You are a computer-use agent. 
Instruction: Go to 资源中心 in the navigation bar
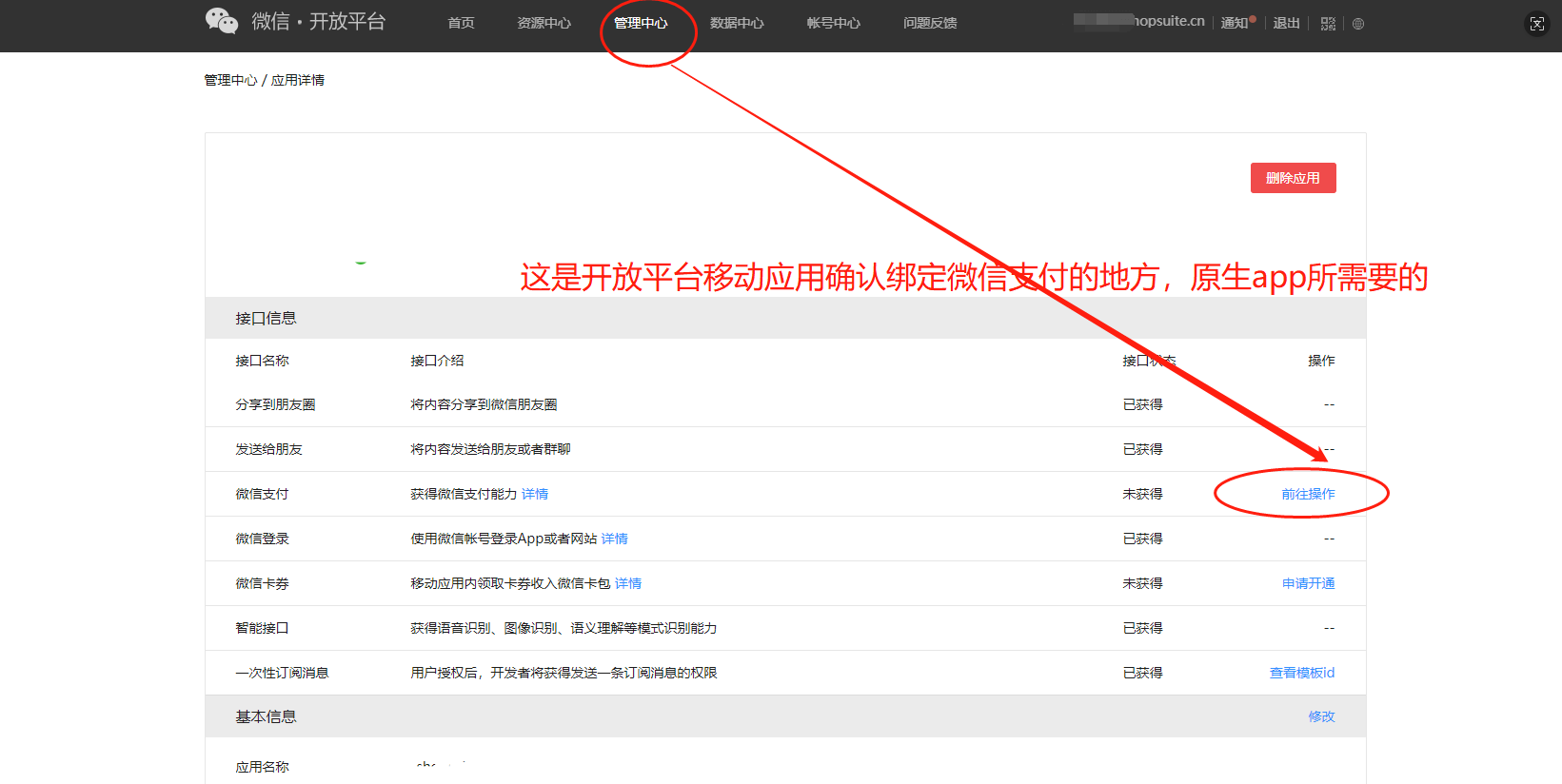[x=544, y=23]
